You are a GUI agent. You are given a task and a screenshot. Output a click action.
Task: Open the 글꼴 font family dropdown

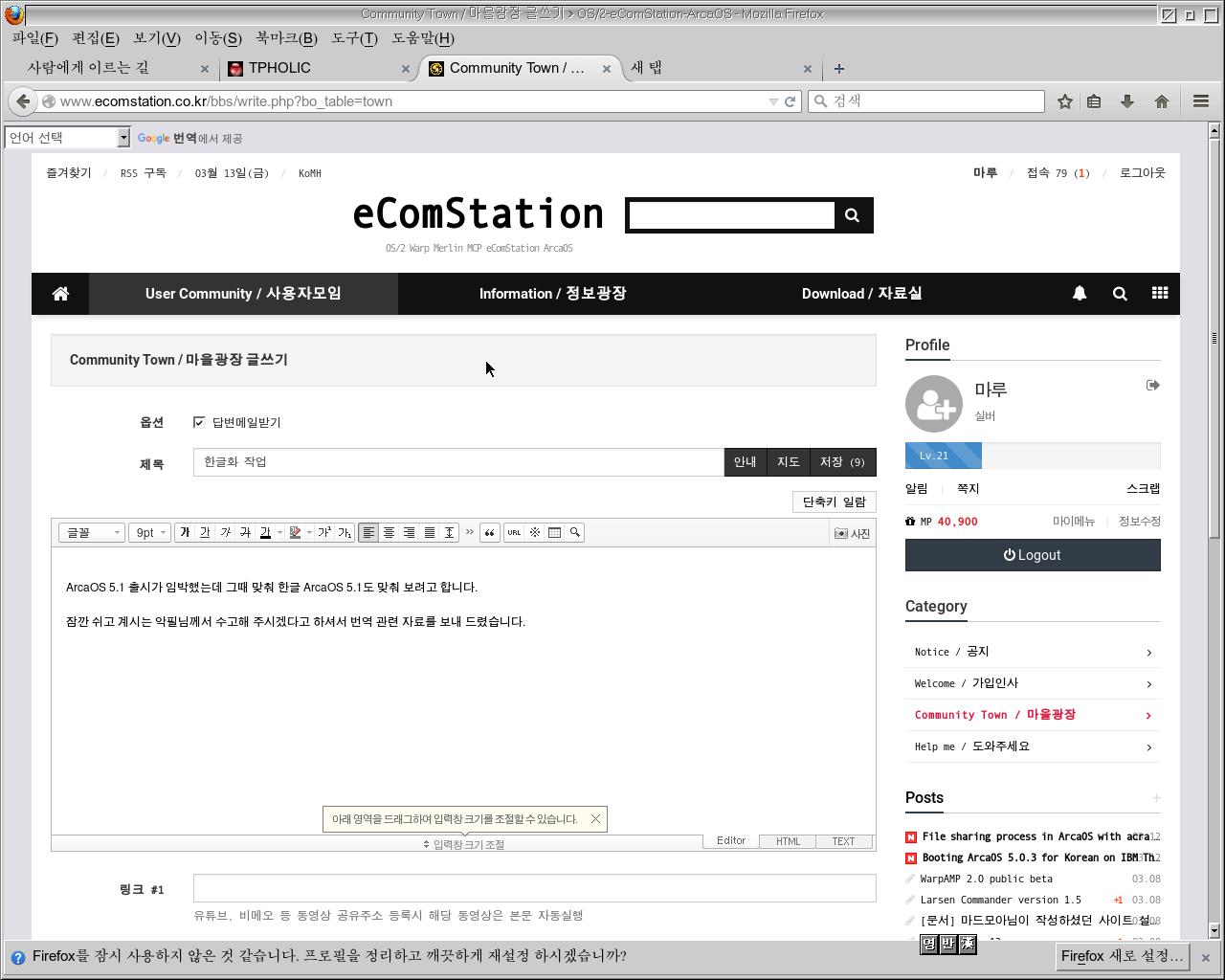[91, 533]
